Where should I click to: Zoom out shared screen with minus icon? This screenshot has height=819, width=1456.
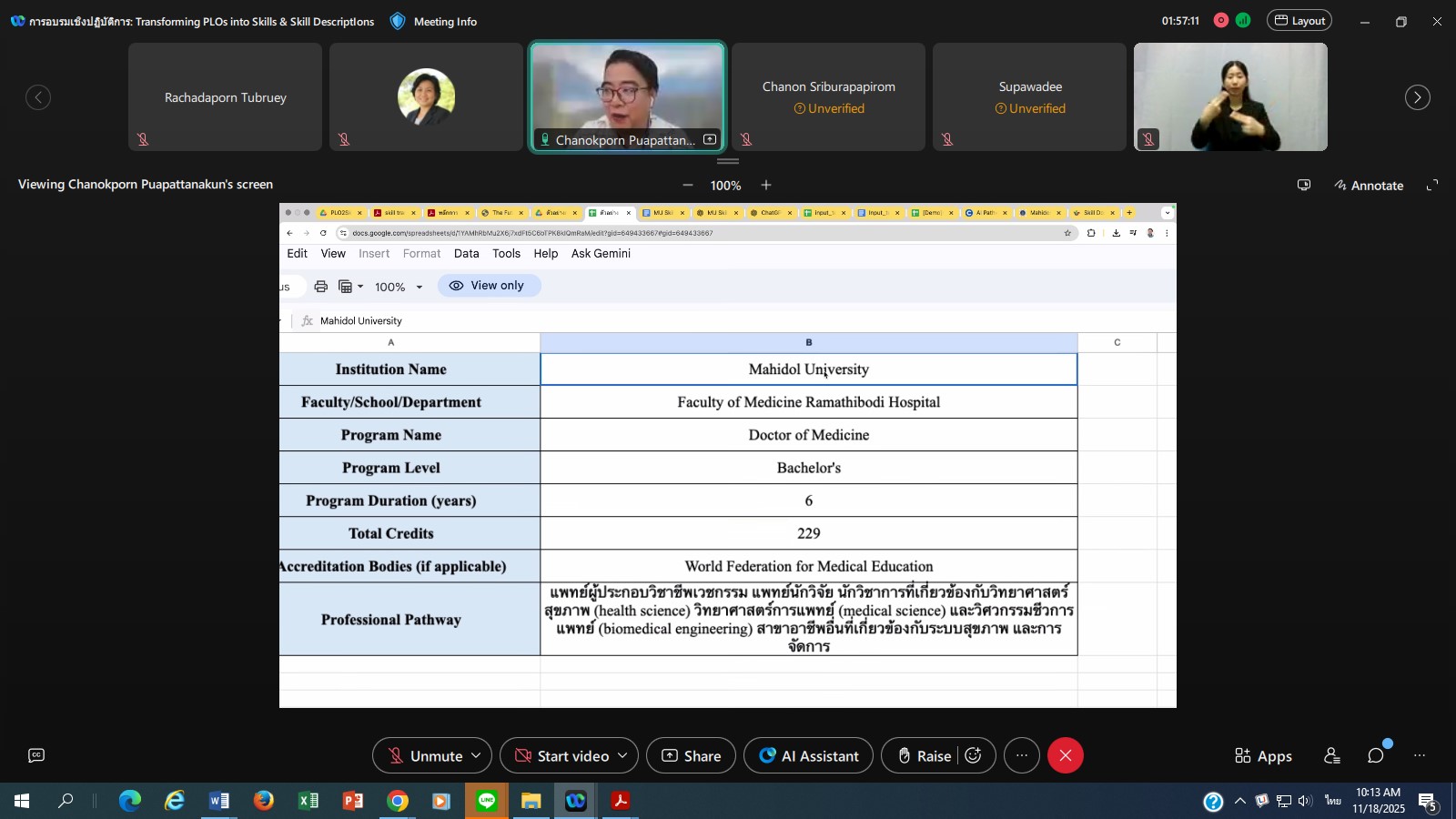pos(688,185)
